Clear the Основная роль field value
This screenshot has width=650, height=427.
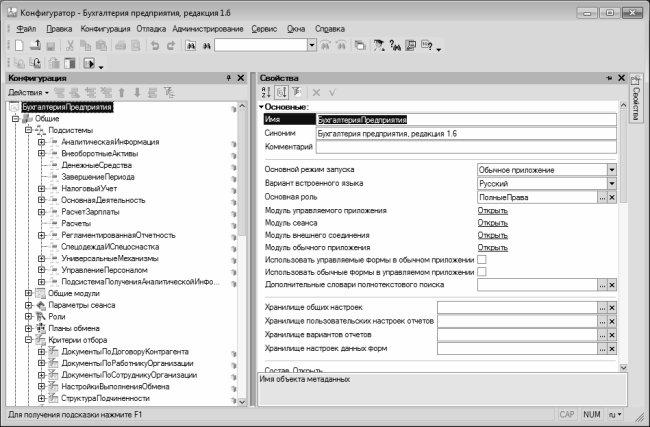[x=612, y=198]
